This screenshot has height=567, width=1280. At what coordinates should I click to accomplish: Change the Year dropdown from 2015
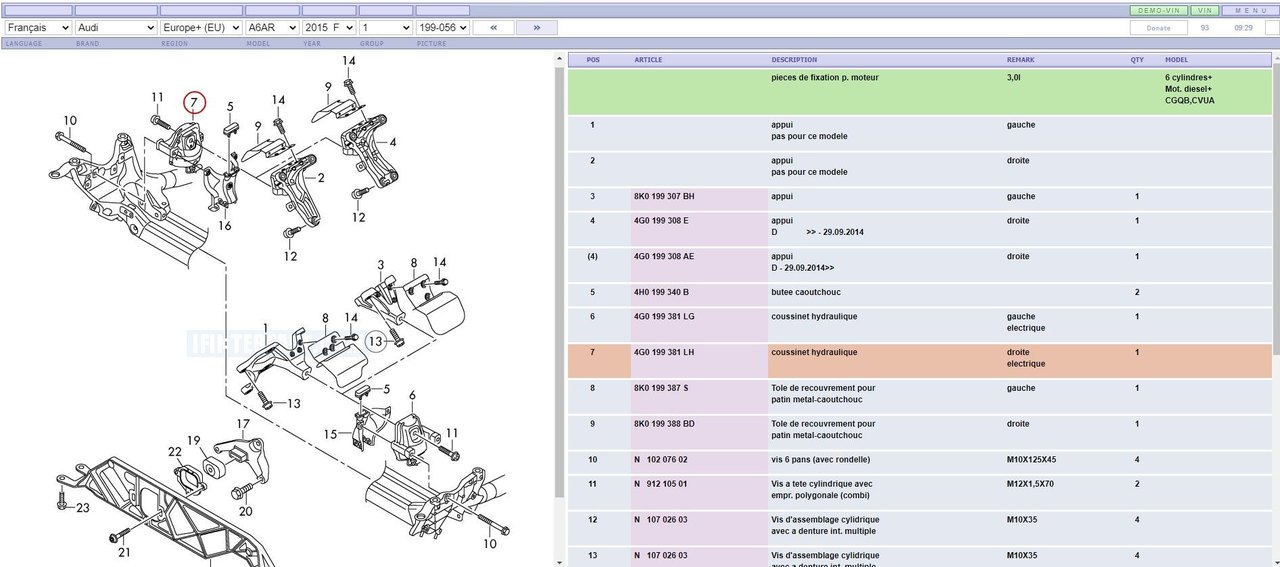tap(329, 28)
